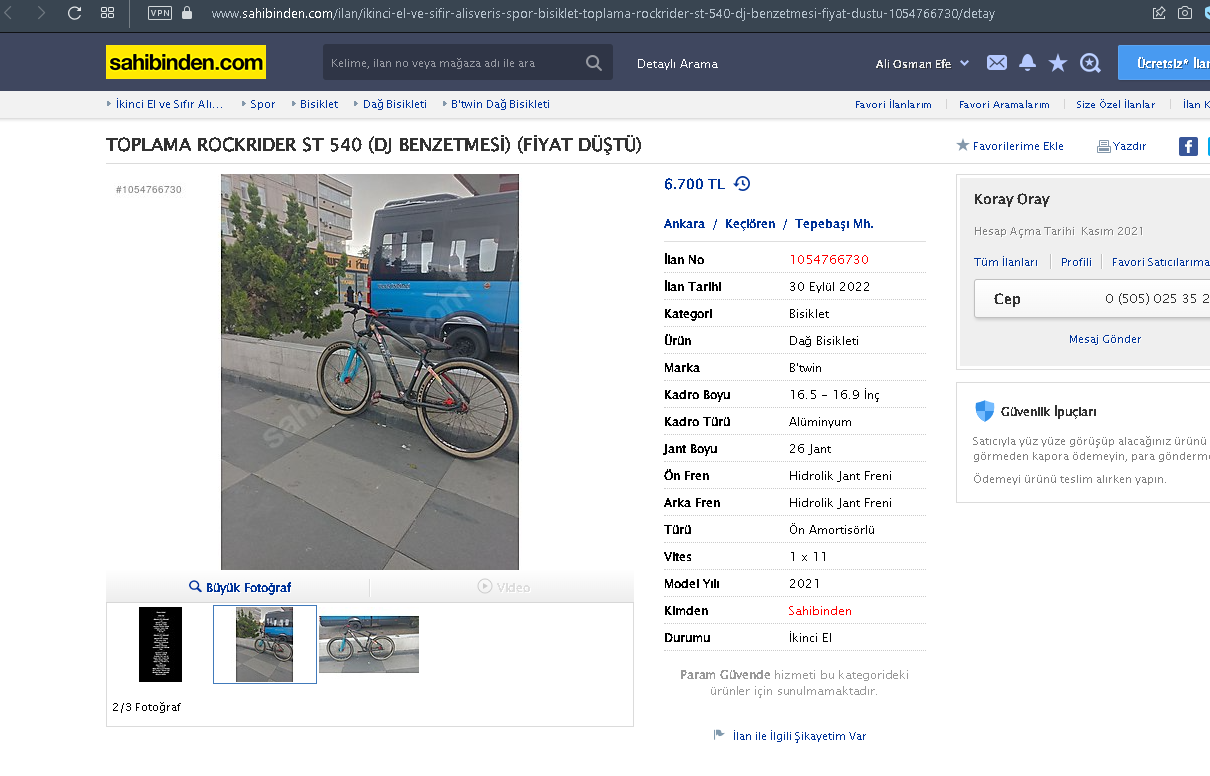The height and width of the screenshot is (776, 1210).
Task: Go to Dağ Bisikleti breadcrumb
Action: tap(394, 104)
